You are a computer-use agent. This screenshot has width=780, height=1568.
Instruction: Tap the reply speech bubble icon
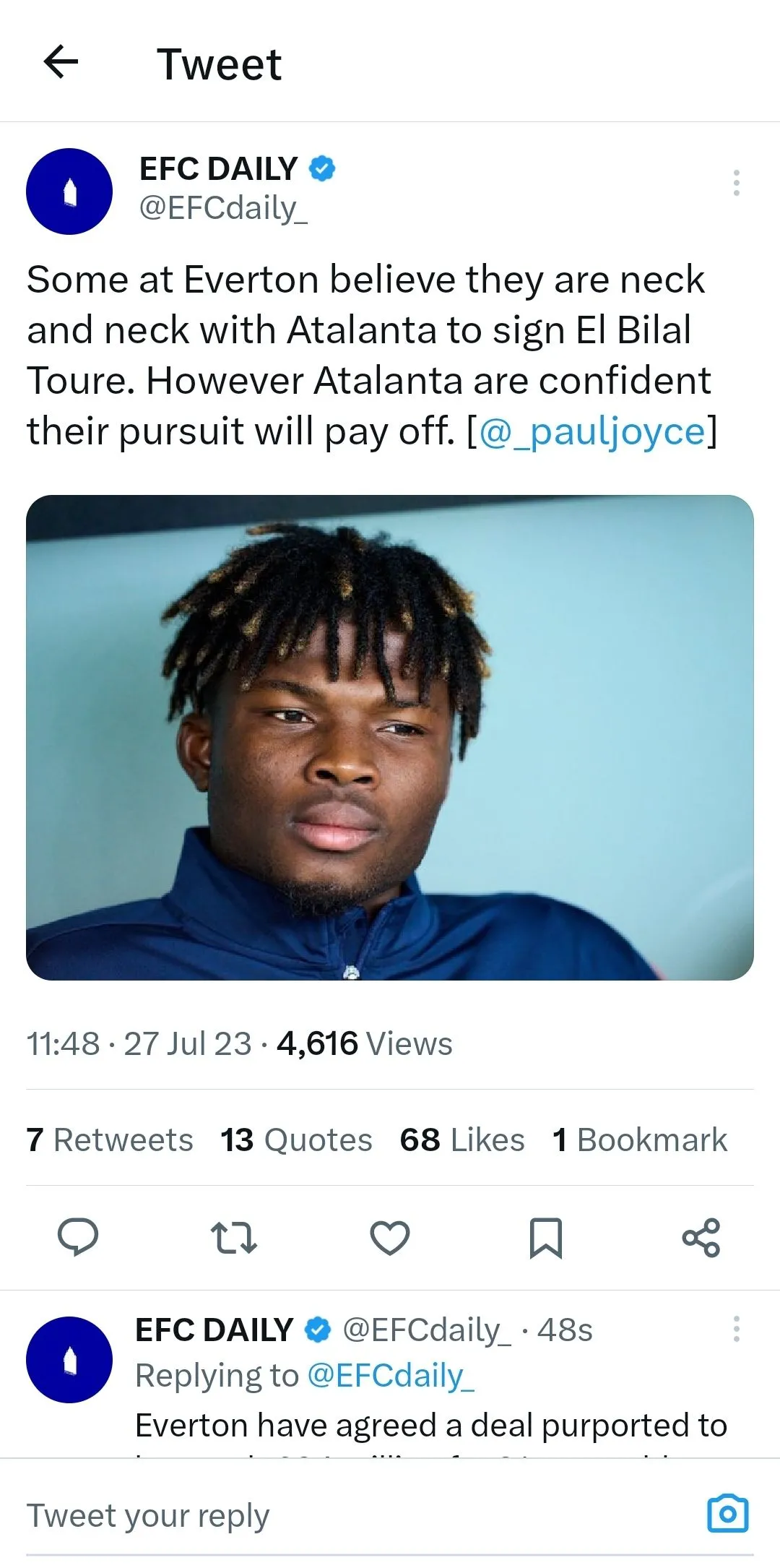click(x=78, y=1237)
